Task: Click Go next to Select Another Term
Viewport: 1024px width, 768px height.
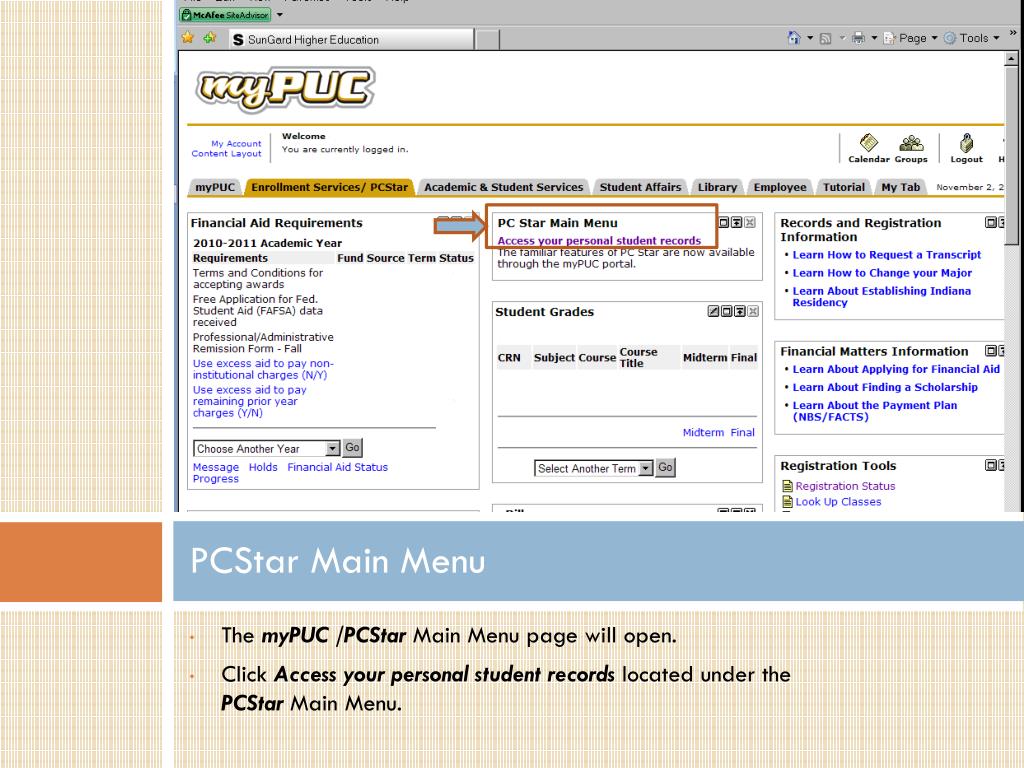Action: point(665,468)
